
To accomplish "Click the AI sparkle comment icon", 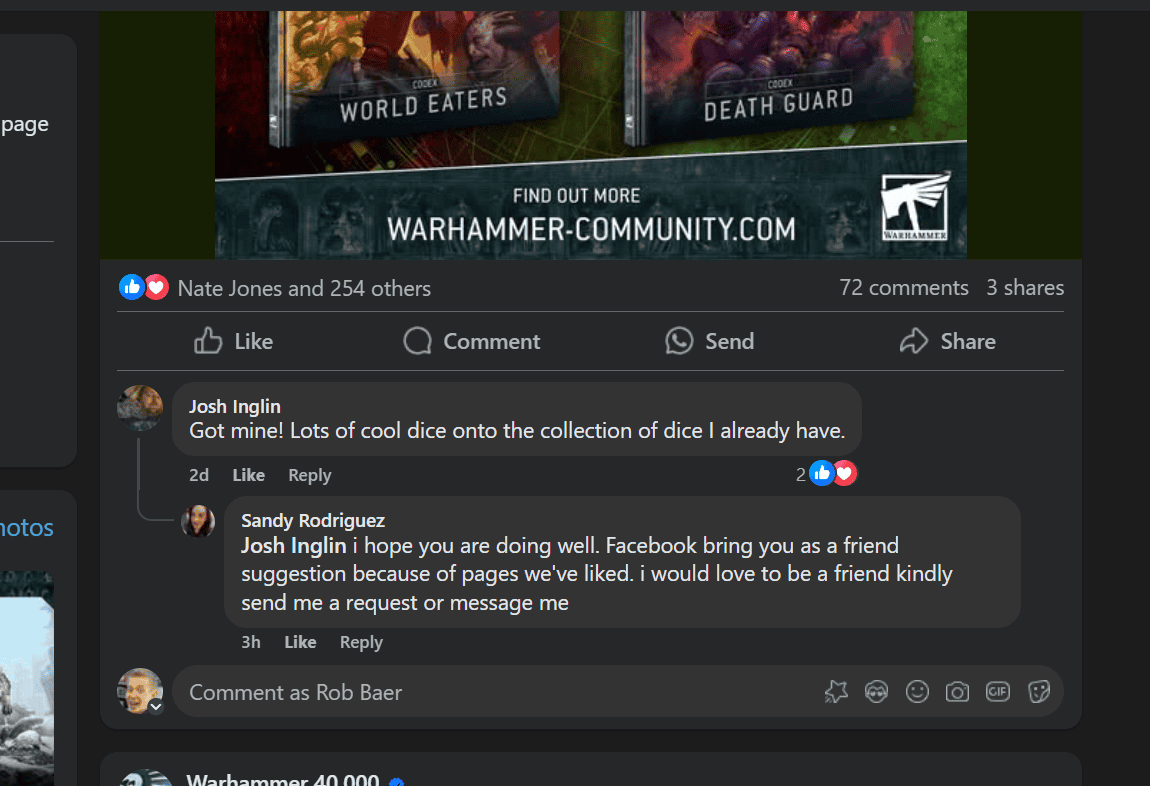I will pyautogui.click(x=836, y=691).
